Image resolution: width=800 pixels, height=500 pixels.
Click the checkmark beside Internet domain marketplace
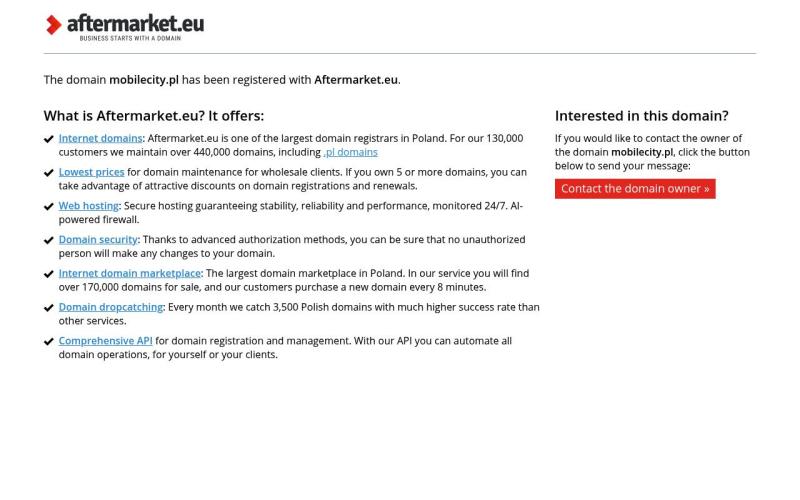[49, 274]
